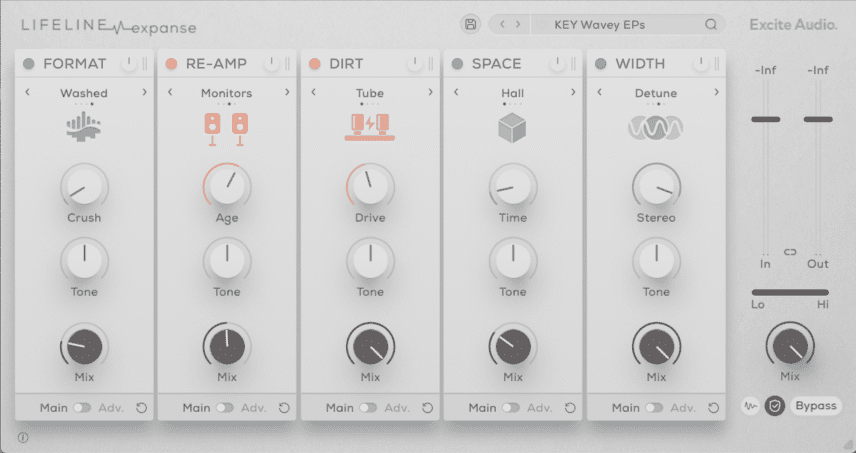Click the save preset disk icon
The width and height of the screenshot is (856, 453).
(470, 25)
